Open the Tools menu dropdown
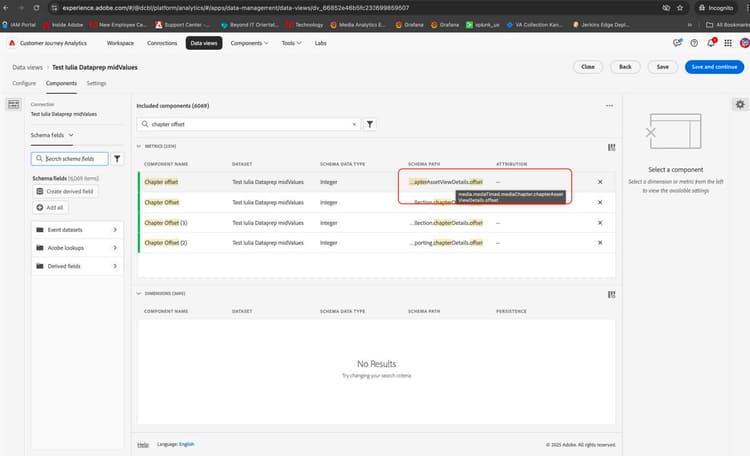The image size is (750, 456). point(291,43)
